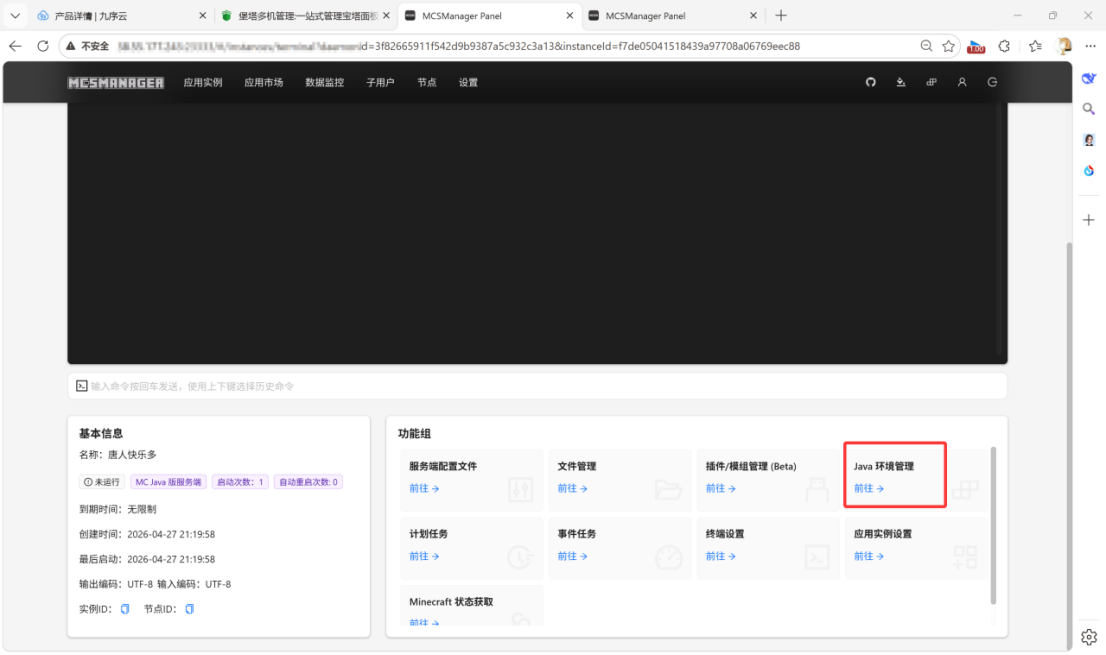
Task: Click the zoom magnifier icon in address bar
Action: (x=926, y=46)
